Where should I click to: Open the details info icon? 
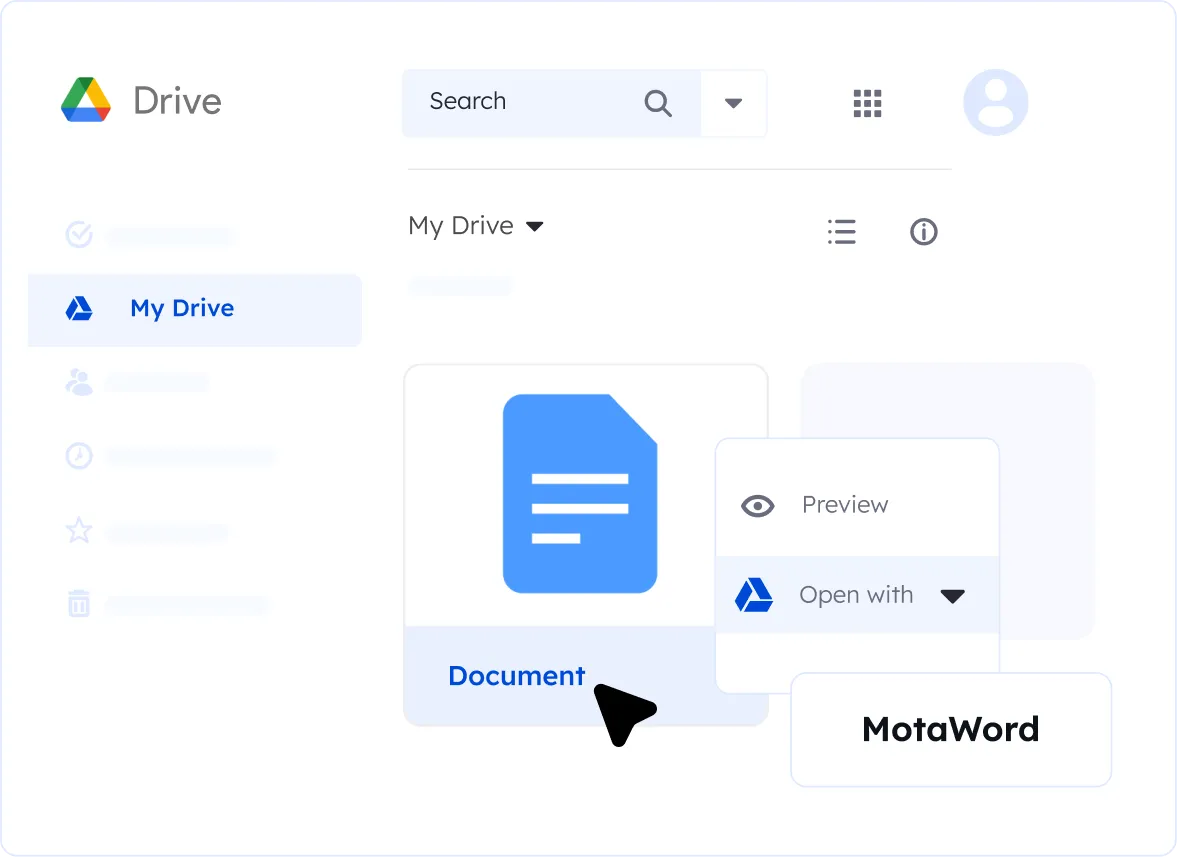click(x=923, y=231)
